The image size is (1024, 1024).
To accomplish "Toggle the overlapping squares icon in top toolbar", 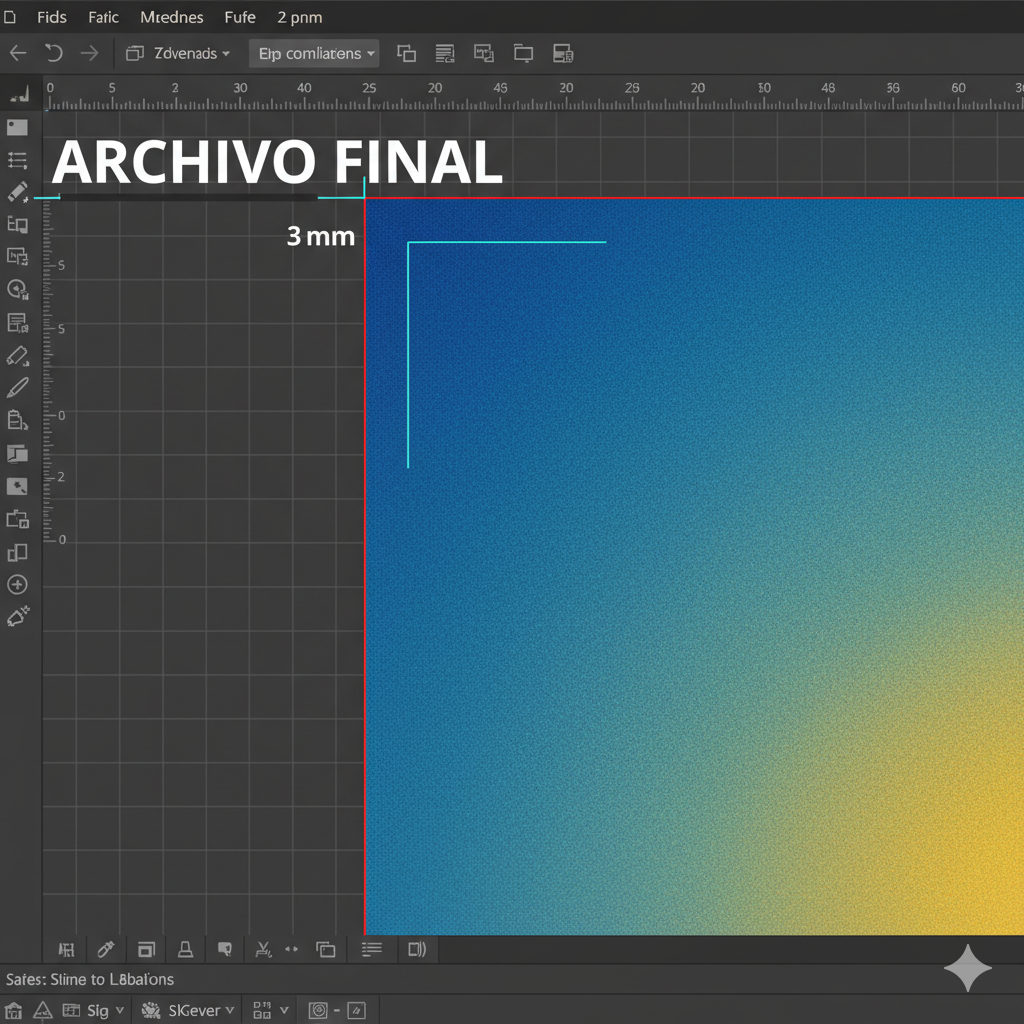I will click(x=406, y=53).
